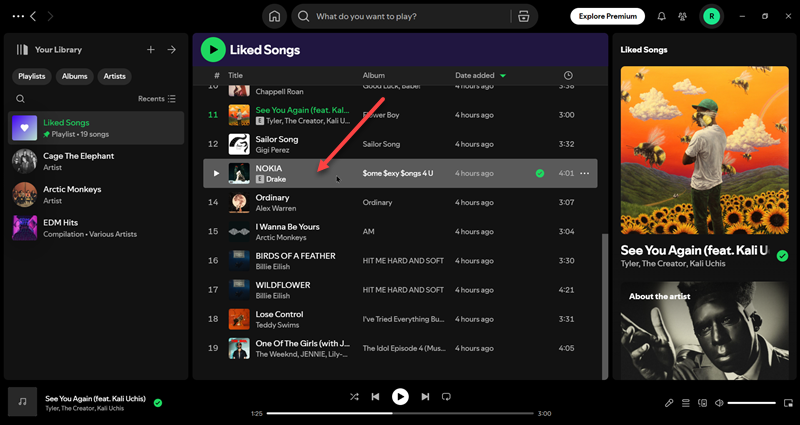This screenshot has width=800, height=425.
Task: Go back with the left arrow
Action: [x=33, y=16]
